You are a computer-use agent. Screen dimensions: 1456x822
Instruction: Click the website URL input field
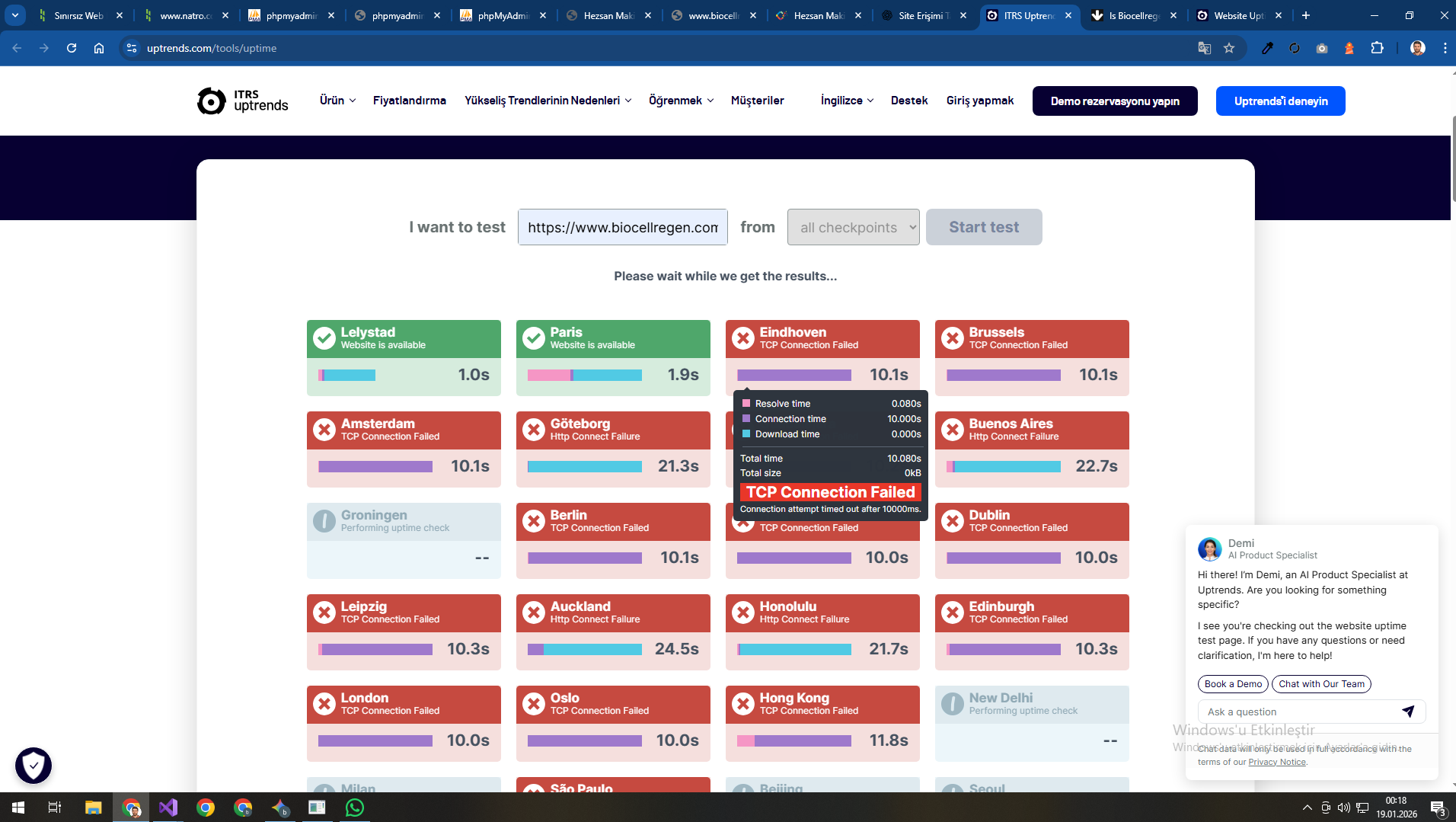(623, 227)
